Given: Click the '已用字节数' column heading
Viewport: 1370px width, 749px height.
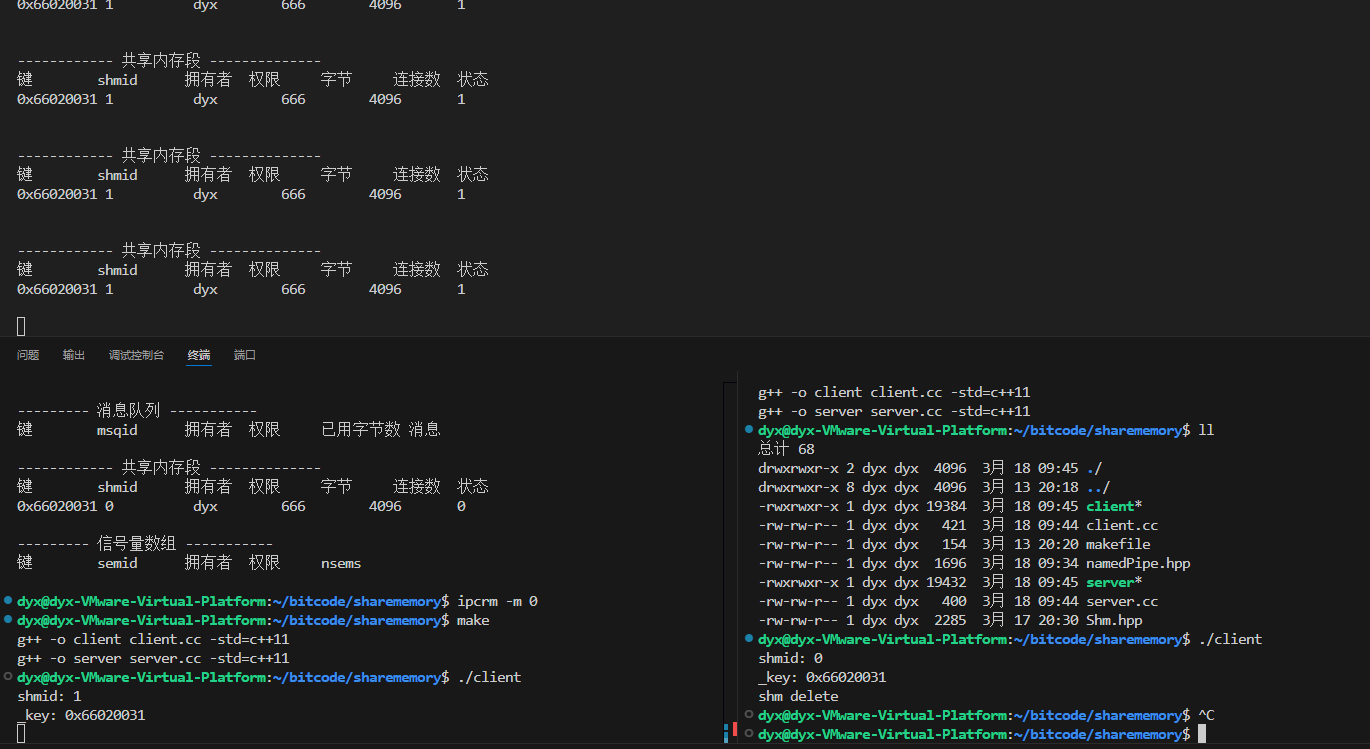Looking at the screenshot, I should (x=360, y=430).
